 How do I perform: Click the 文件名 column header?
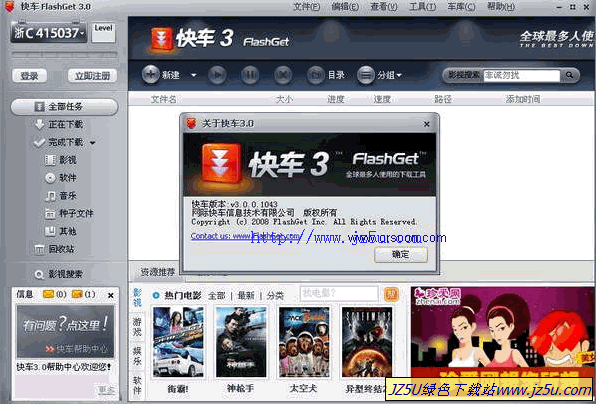tap(163, 99)
